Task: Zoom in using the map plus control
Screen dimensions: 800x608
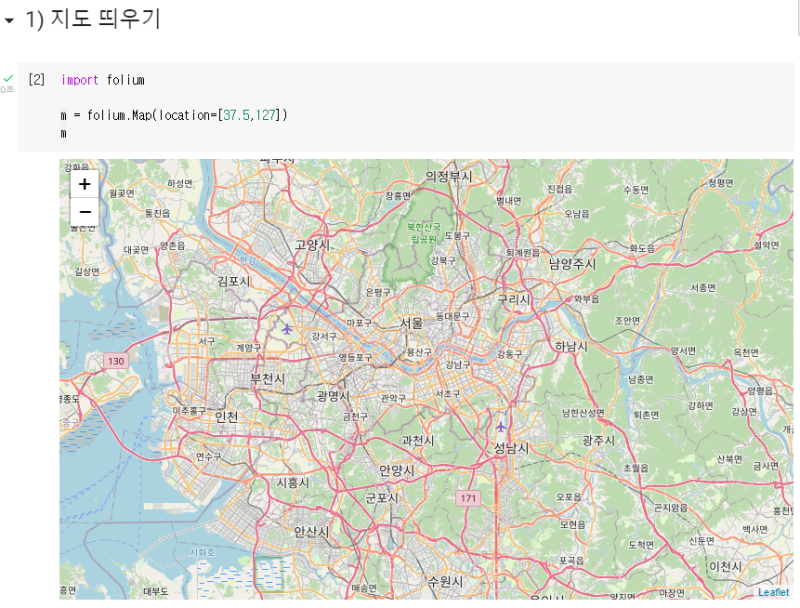Action: coord(84,184)
